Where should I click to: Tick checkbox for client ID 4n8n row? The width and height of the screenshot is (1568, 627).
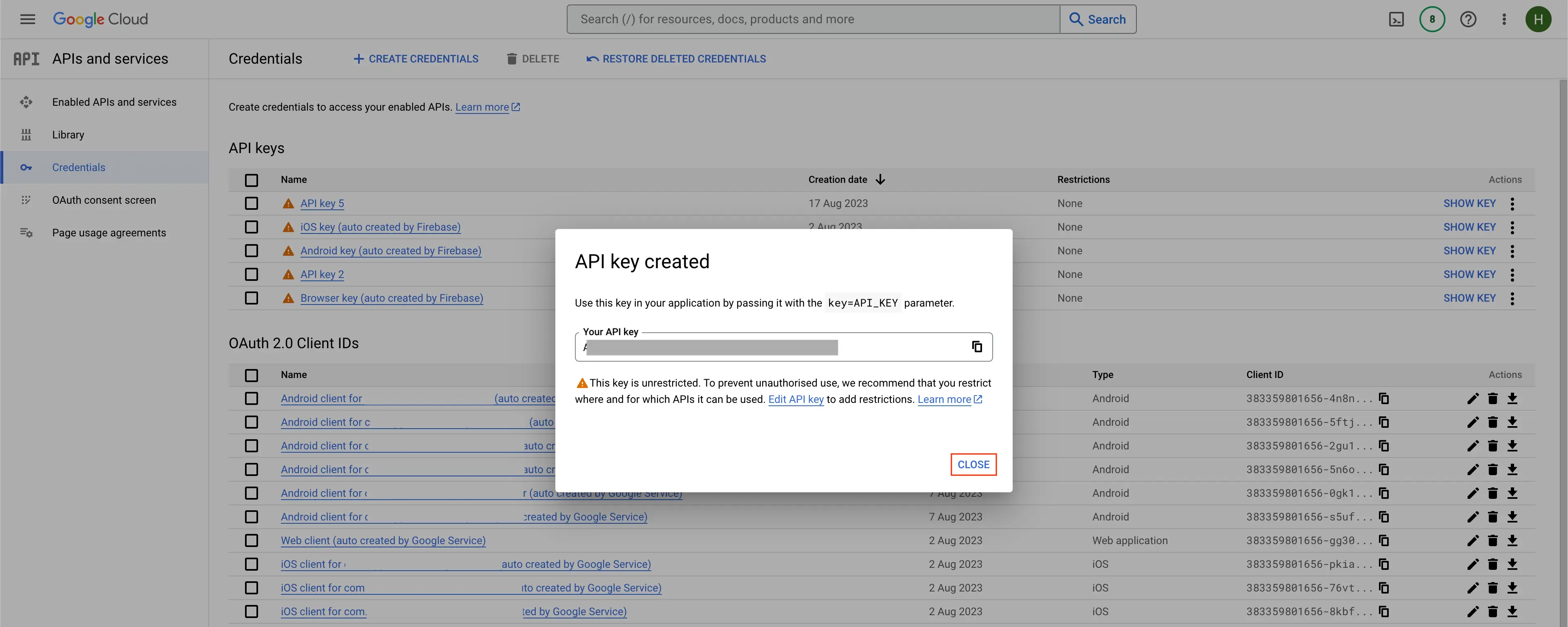[x=252, y=399]
